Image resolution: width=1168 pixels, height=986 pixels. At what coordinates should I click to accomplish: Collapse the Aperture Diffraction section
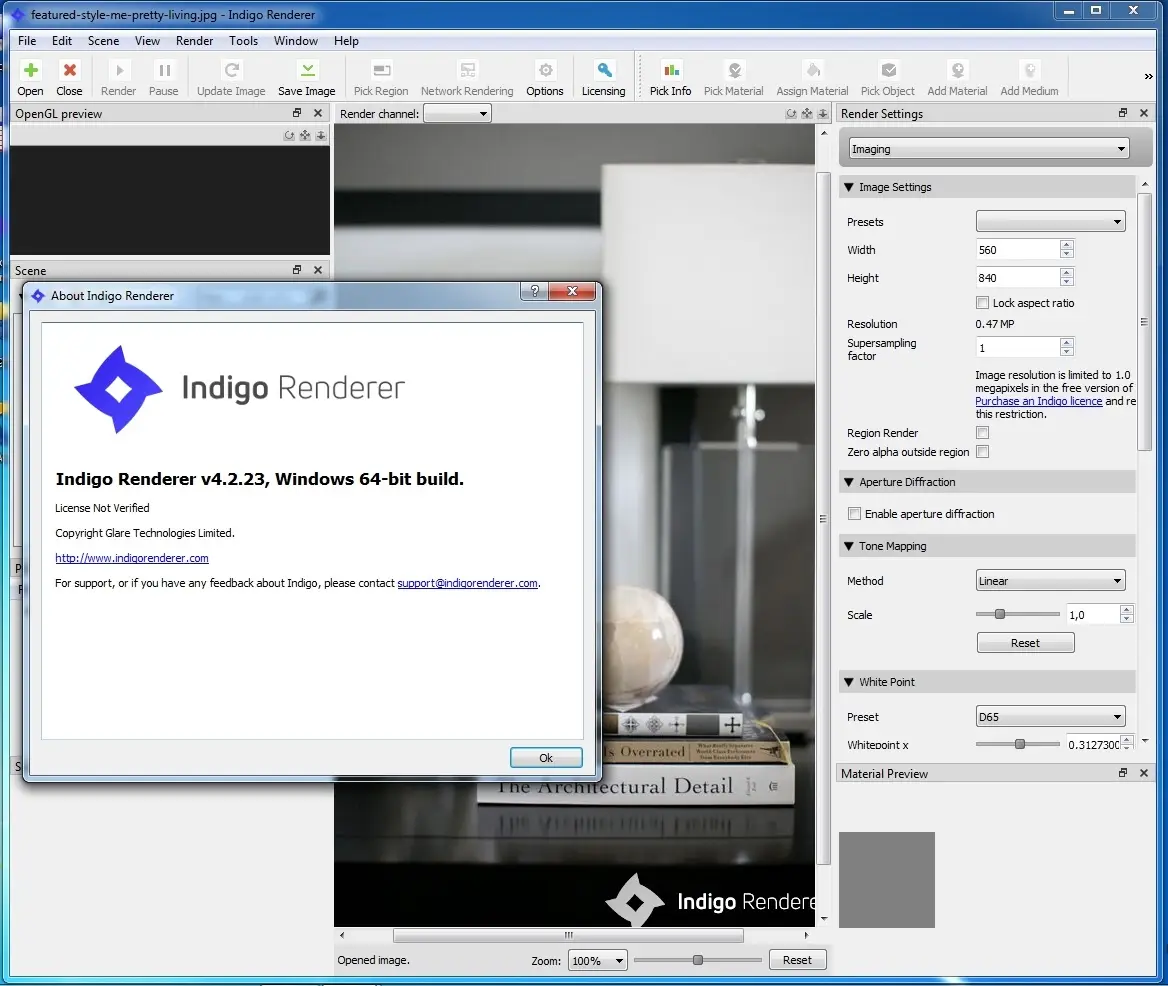(848, 482)
